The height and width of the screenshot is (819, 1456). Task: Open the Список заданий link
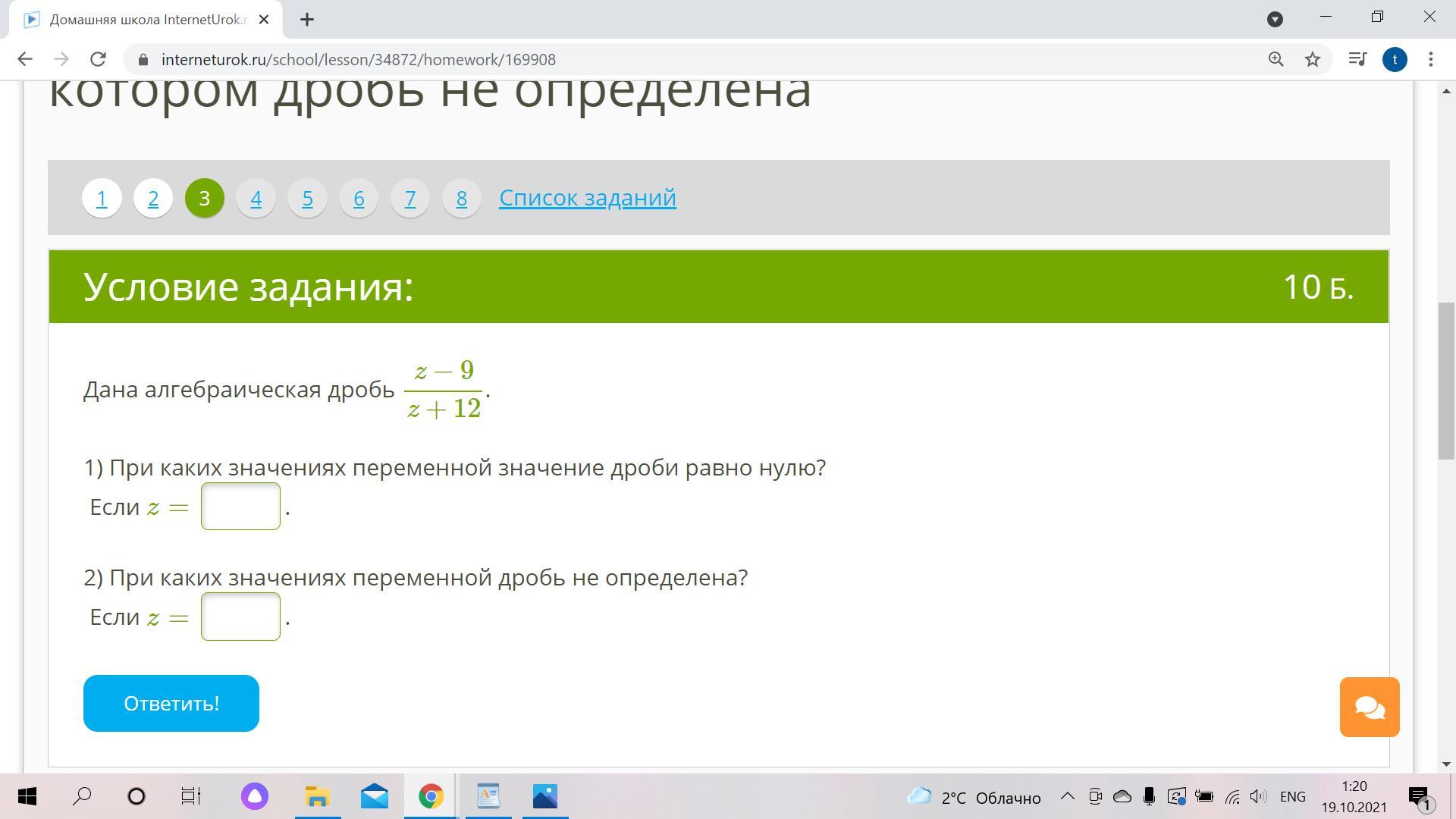pyautogui.click(x=587, y=197)
